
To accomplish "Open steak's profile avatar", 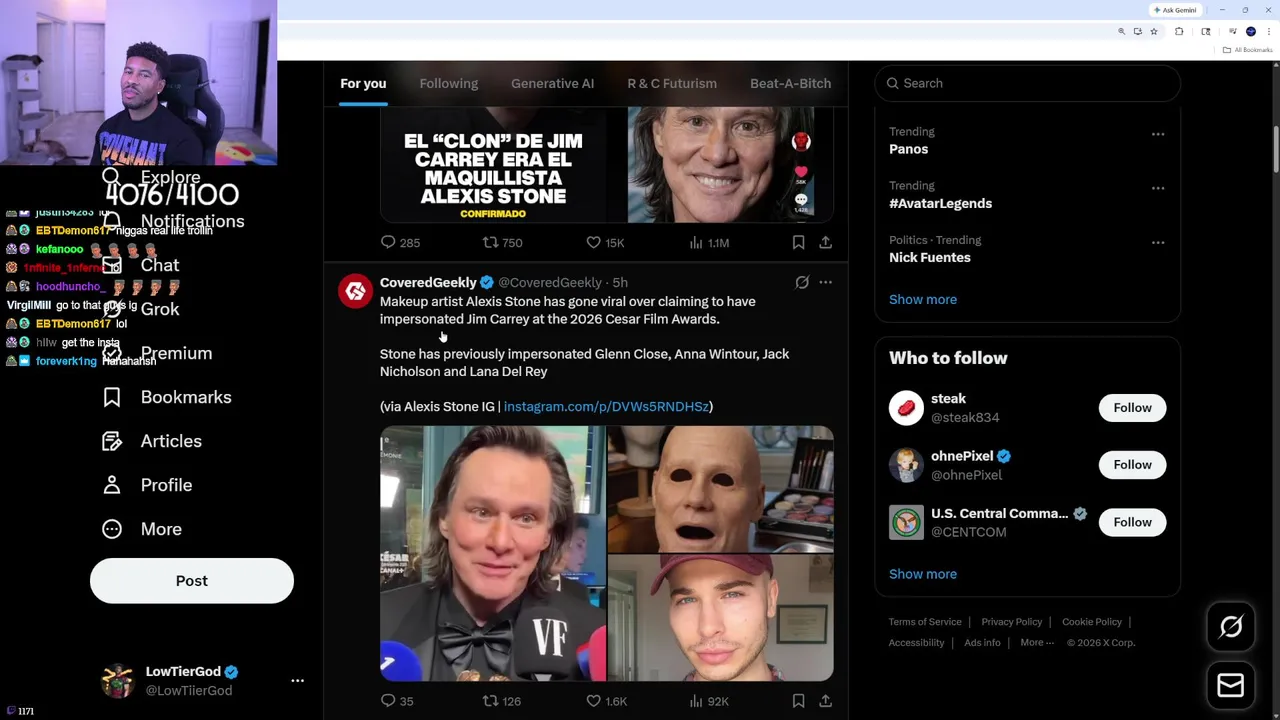I will 906,408.
